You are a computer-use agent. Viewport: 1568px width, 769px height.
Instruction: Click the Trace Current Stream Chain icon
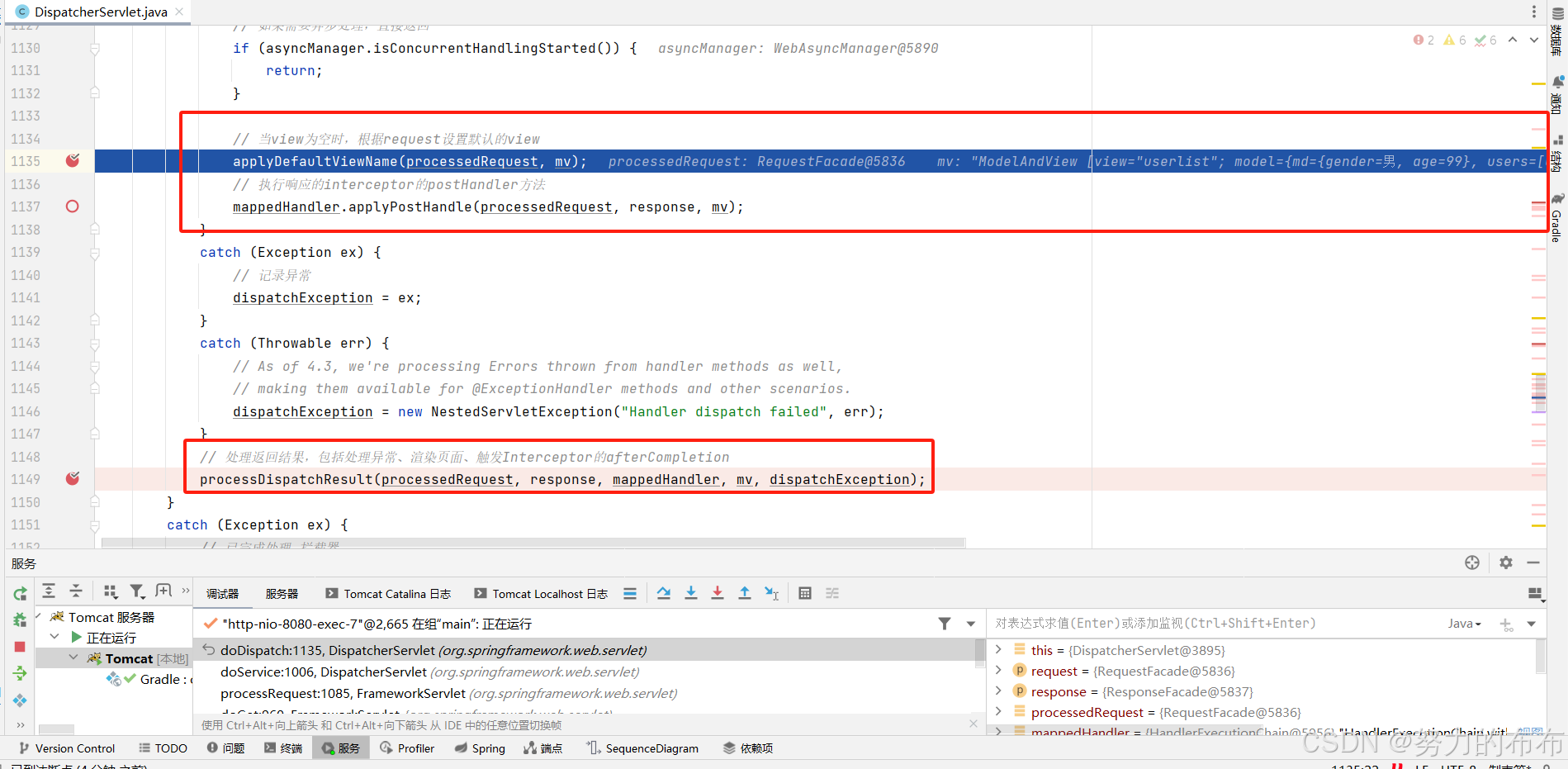click(832, 593)
